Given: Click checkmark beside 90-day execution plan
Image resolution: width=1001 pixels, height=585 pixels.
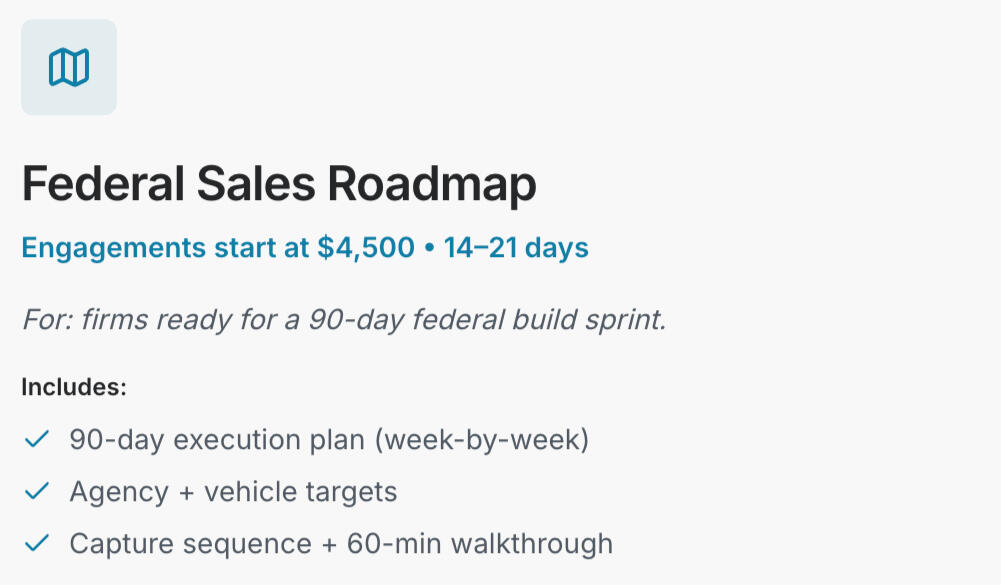Looking at the screenshot, I should point(37,439).
